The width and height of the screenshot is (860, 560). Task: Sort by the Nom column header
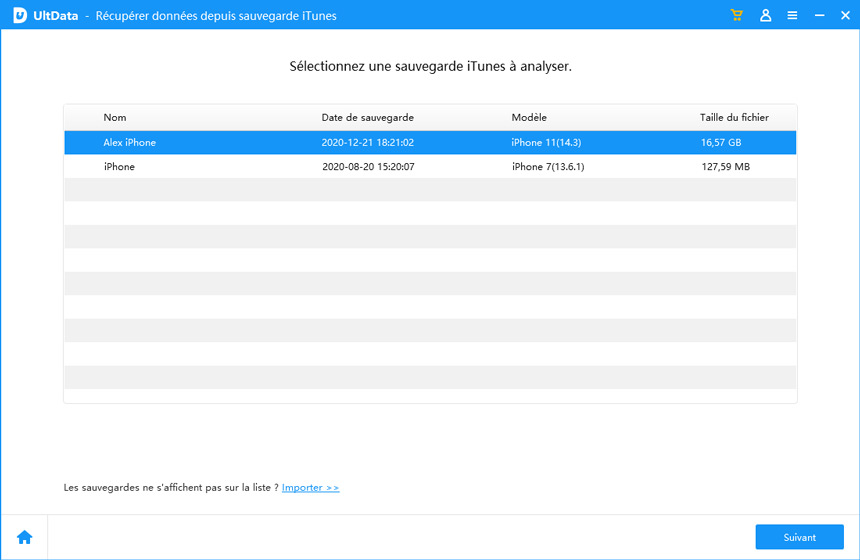[115, 118]
